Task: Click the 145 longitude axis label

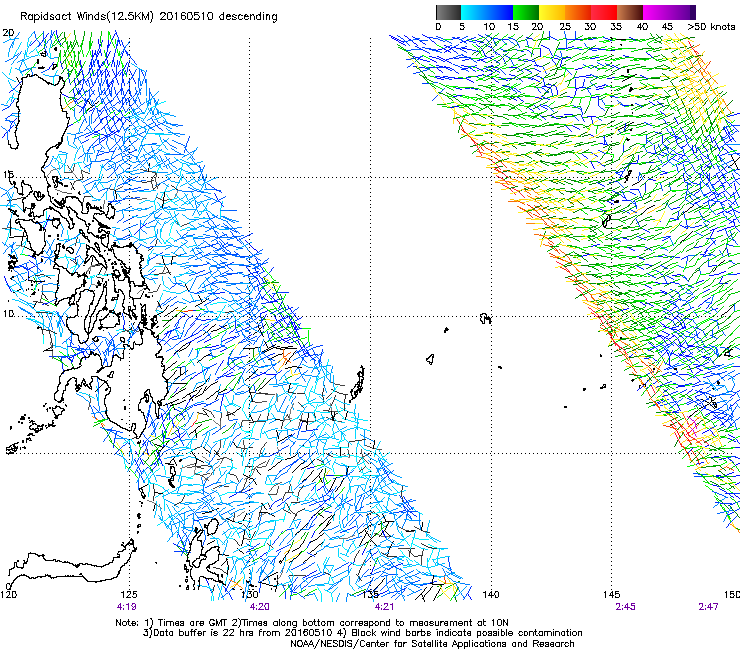Action: tap(612, 594)
